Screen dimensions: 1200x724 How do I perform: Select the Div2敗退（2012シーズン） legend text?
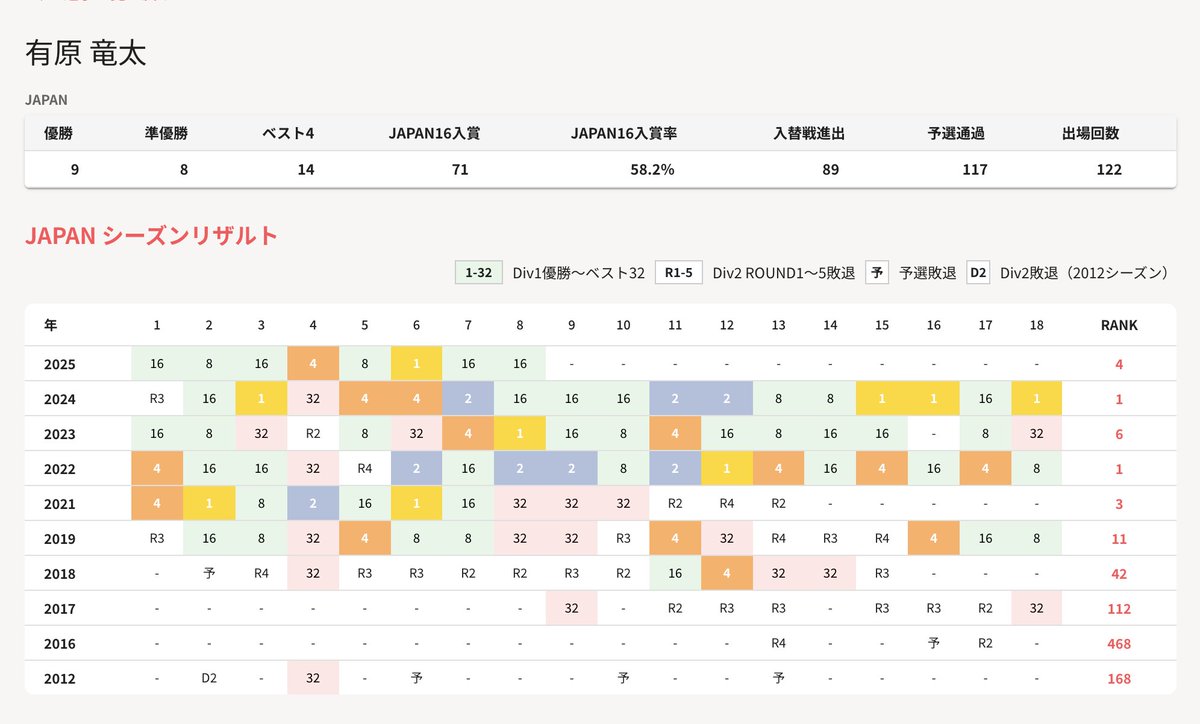click(1084, 272)
